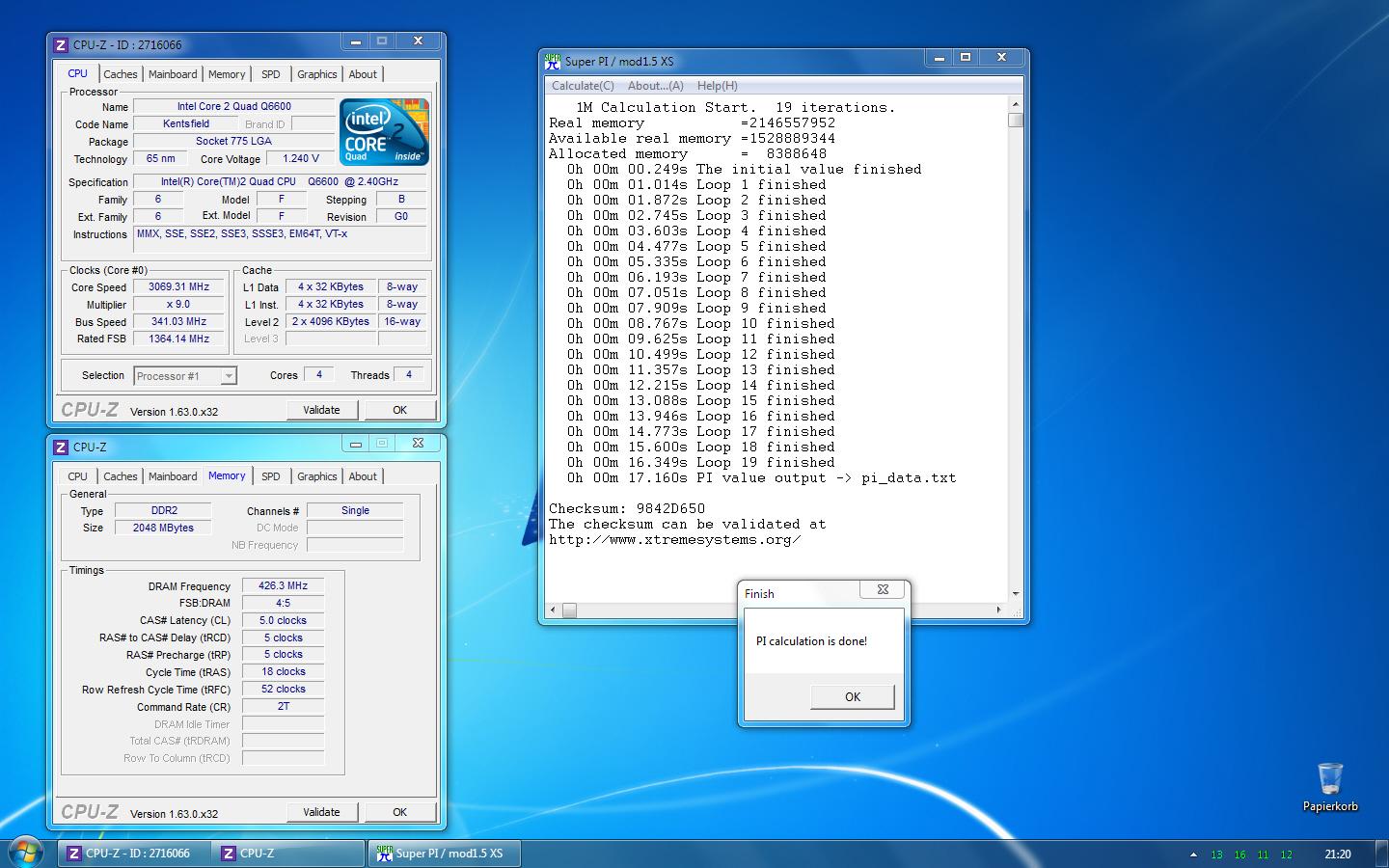Viewport: 1389px width, 868px height.
Task: Click the Rated FSB value 1364.14 MHz
Action: click(x=178, y=339)
